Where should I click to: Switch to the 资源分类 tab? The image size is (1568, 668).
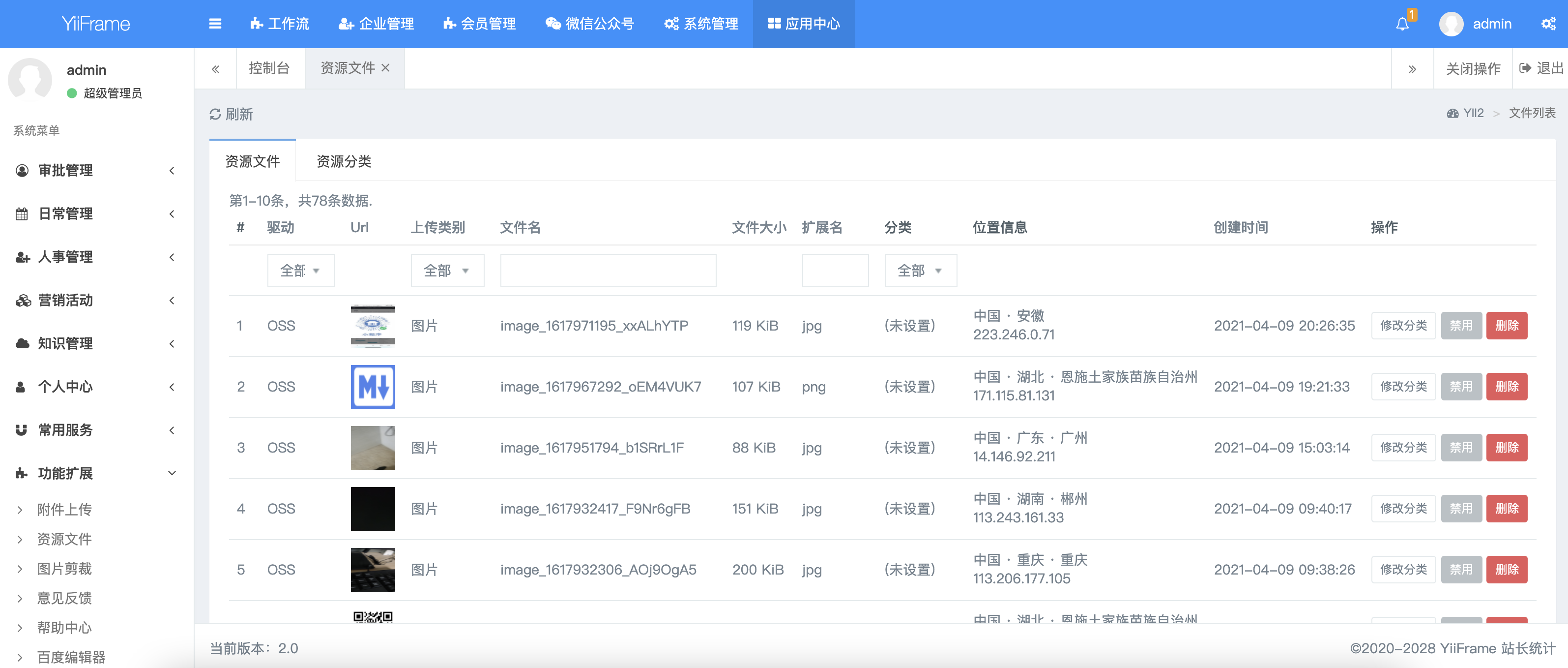tap(343, 161)
